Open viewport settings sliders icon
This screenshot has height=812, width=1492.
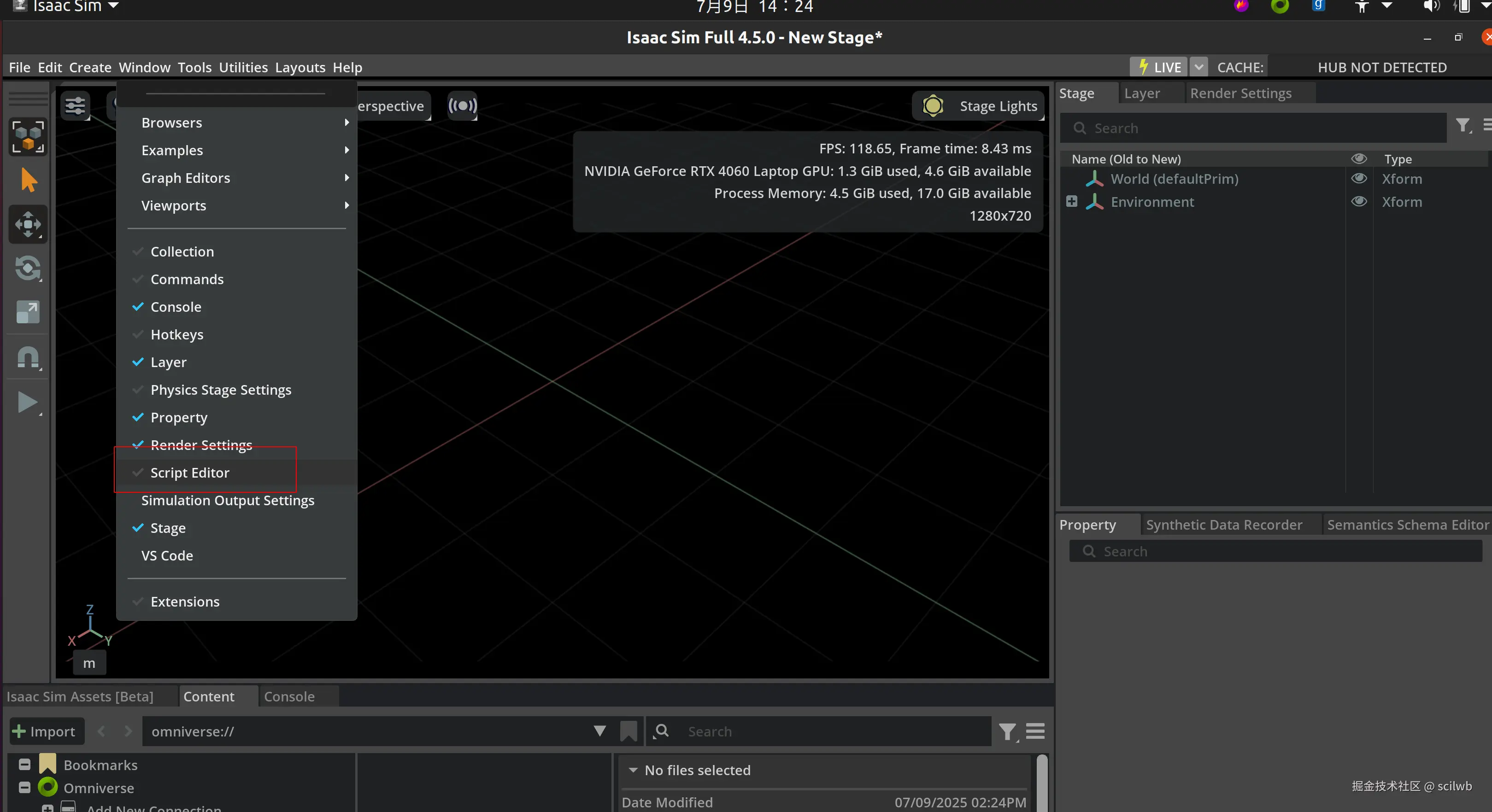(x=75, y=105)
